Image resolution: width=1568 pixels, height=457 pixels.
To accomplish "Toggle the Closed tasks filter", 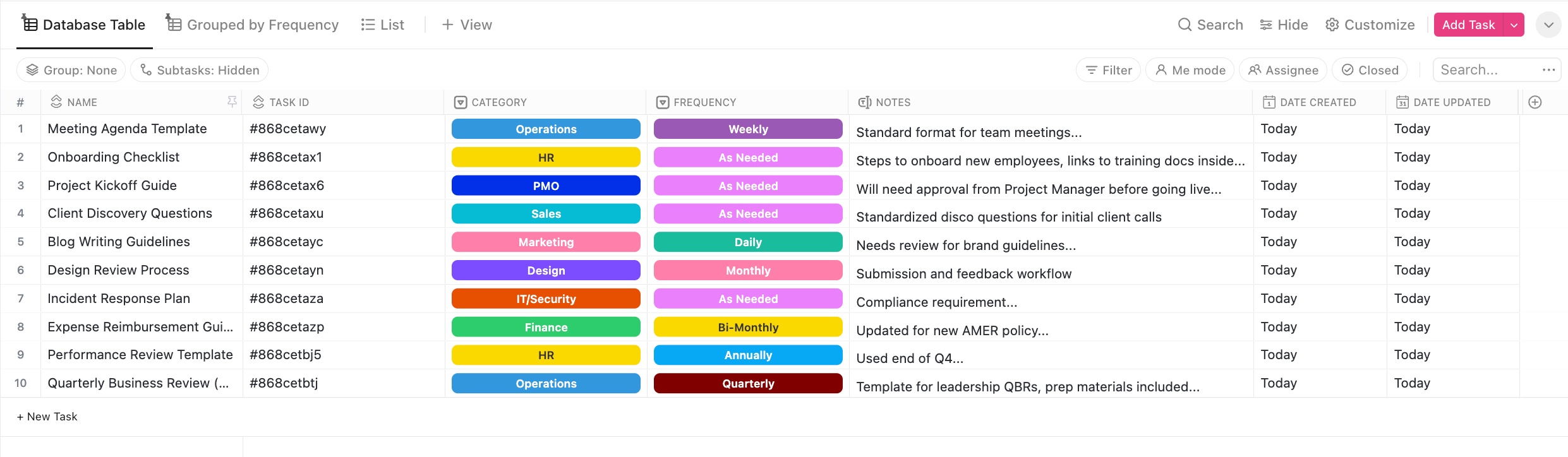I will coord(1369,69).
